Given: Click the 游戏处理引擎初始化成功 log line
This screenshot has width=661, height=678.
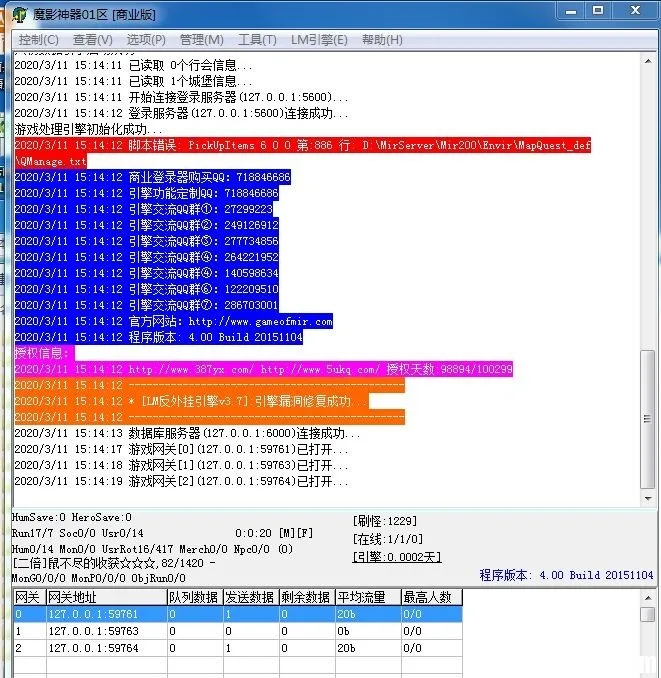Looking at the screenshot, I should 89,129.
